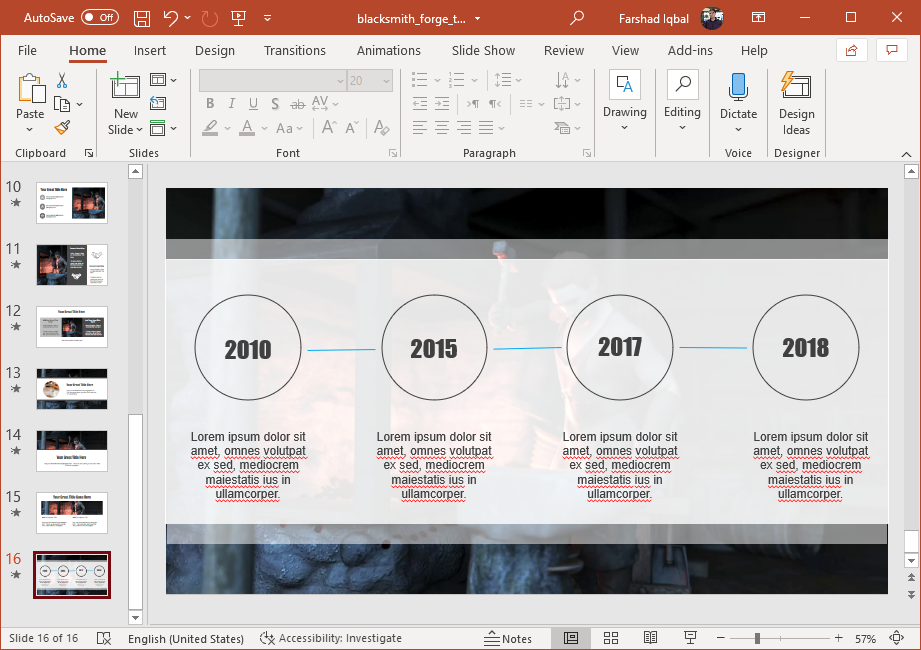Click Accessibility: Investigate in status bar

331,638
